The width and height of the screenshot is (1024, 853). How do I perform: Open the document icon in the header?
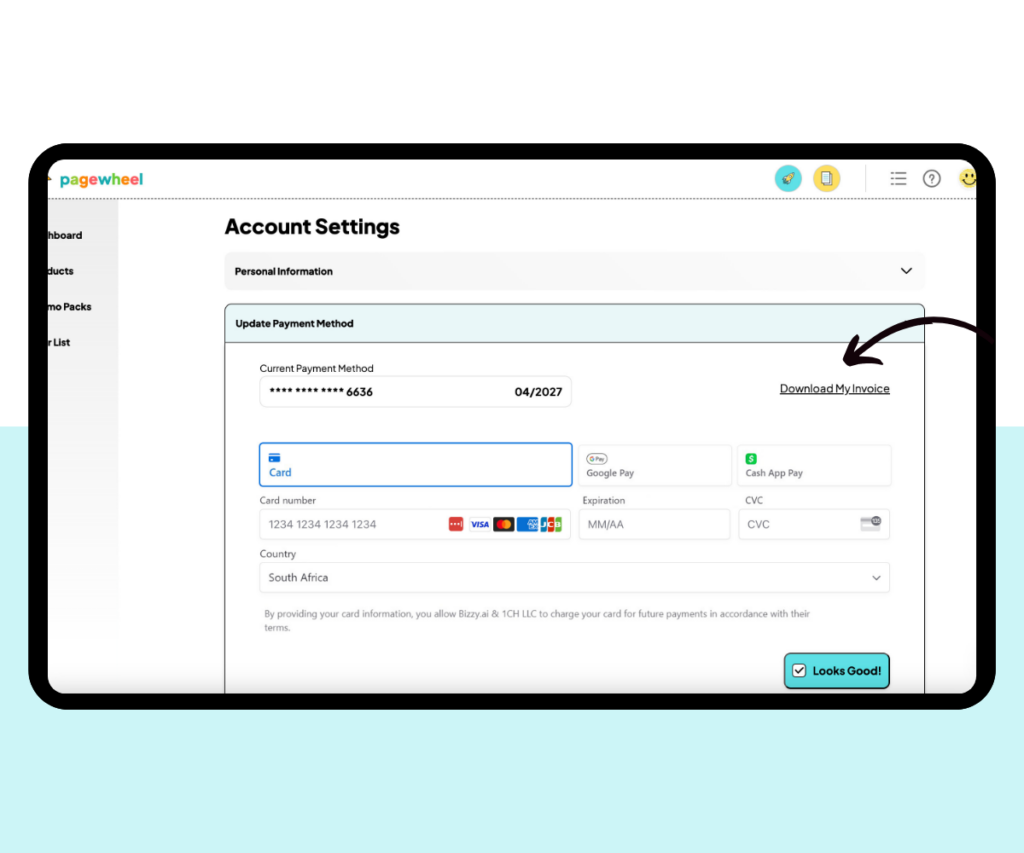pos(827,178)
